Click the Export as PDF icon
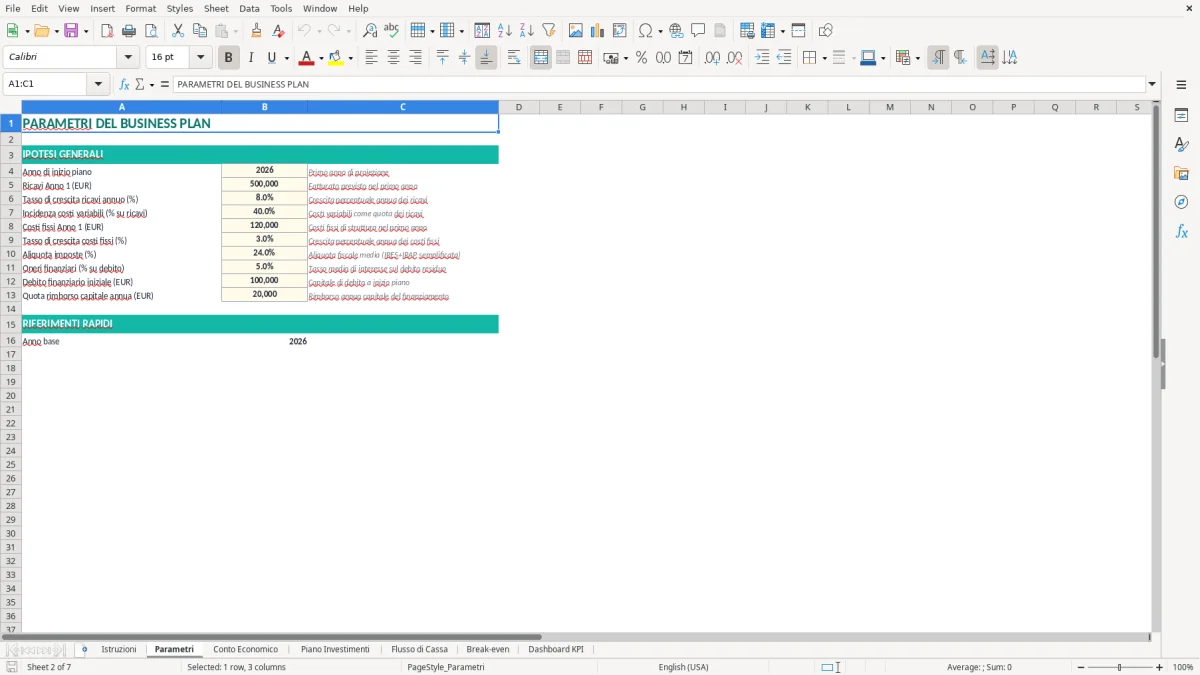The width and height of the screenshot is (1200, 675). pyautogui.click(x=107, y=31)
